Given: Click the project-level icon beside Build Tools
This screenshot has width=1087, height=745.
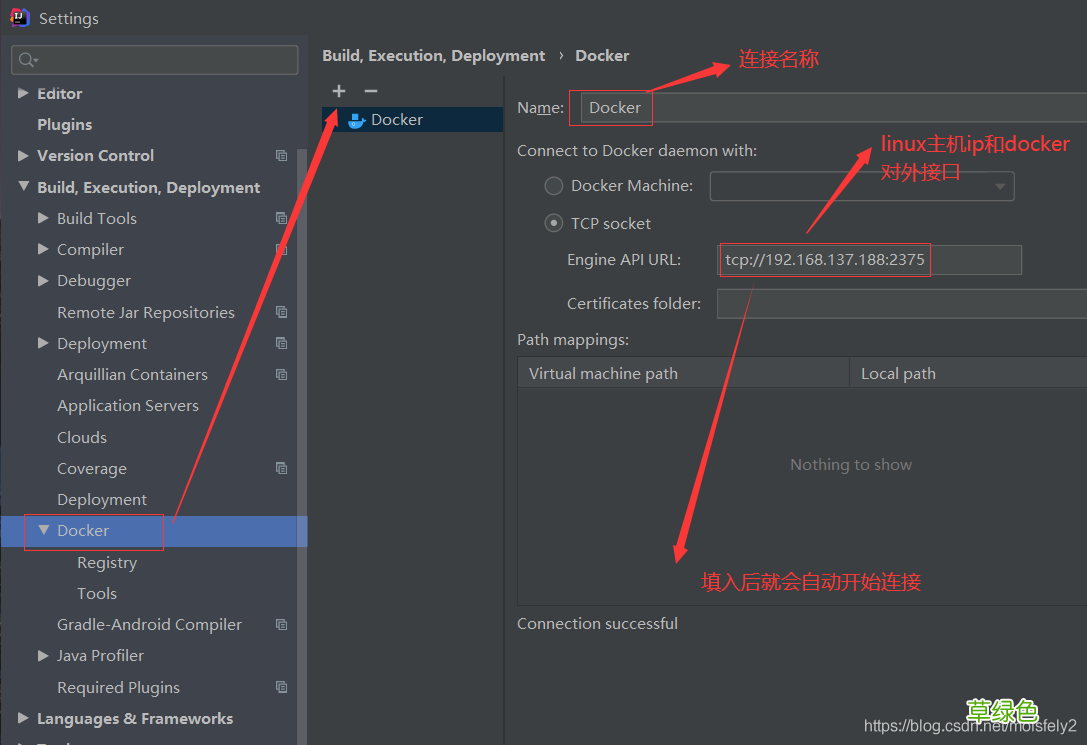Looking at the screenshot, I should point(281,218).
